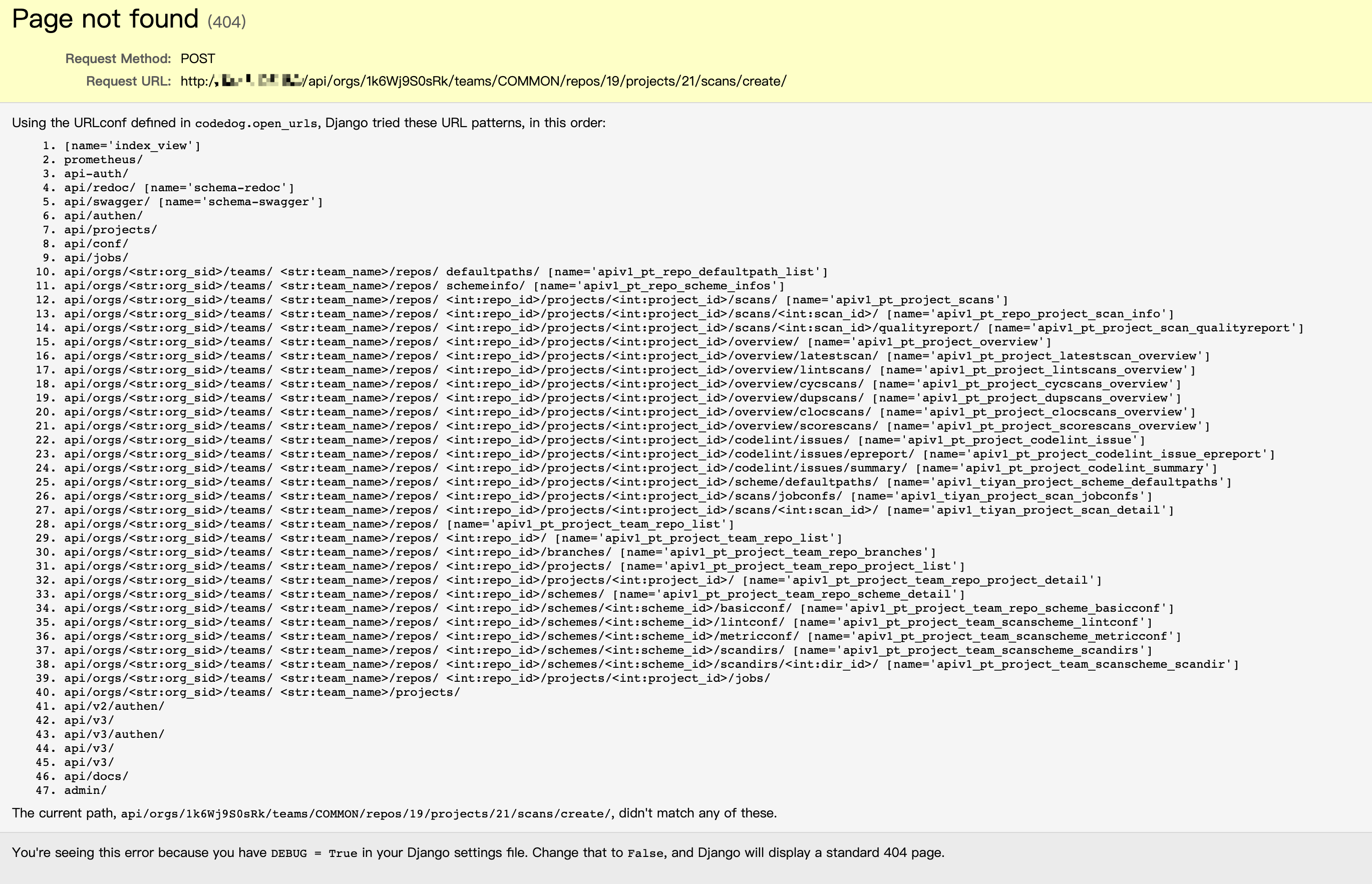The height and width of the screenshot is (884, 1372).
Task: Click the api/swagger/ schema-swagger pattern
Action: point(193,202)
